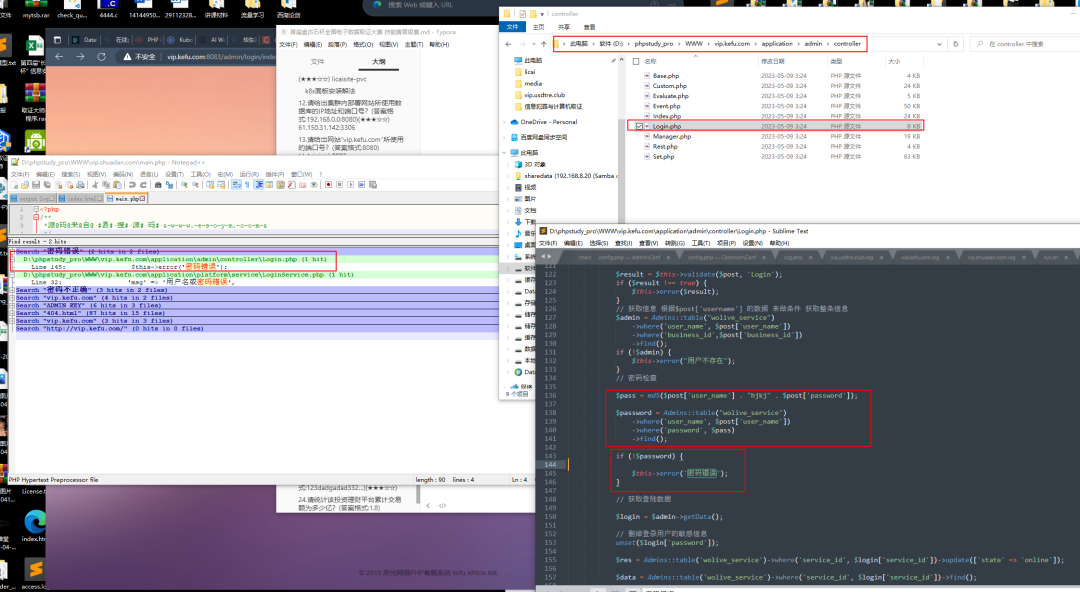Click the Replace icon in Notepad++ toolbar
The width and height of the screenshot is (1080, 592).
(169, 185)
